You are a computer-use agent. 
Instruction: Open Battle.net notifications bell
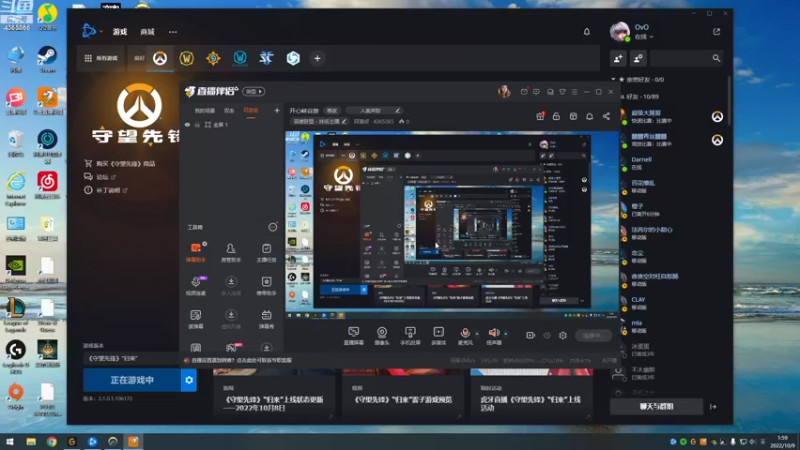point(587,32)
